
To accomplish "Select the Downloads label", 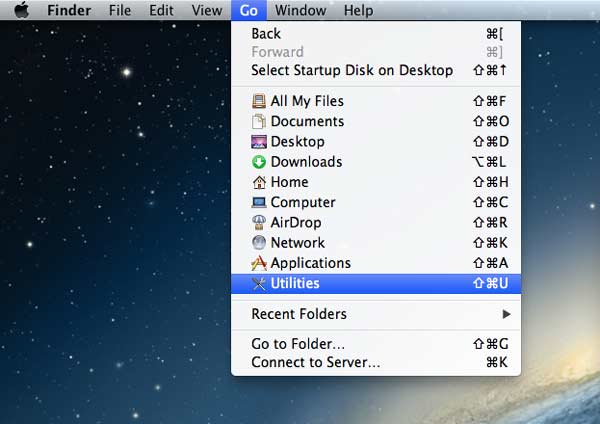I will 307,162.
